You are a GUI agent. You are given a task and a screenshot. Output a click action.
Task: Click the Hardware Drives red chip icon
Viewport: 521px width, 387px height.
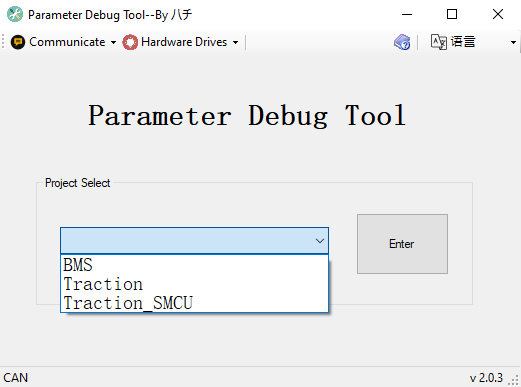pos(130,42)
